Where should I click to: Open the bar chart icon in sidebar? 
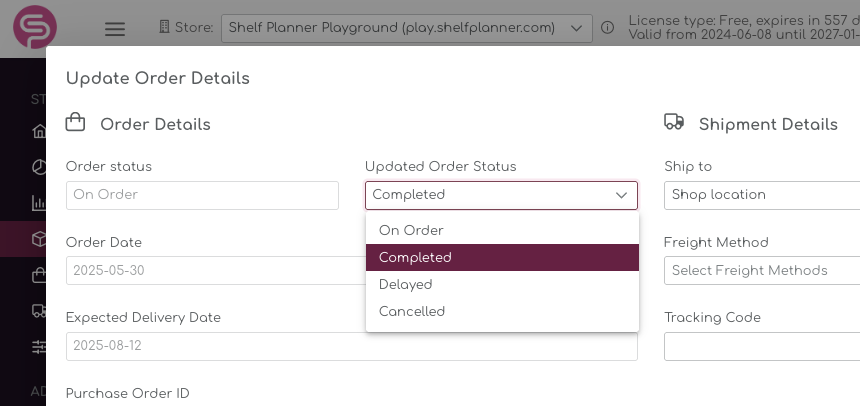point(39,203)
